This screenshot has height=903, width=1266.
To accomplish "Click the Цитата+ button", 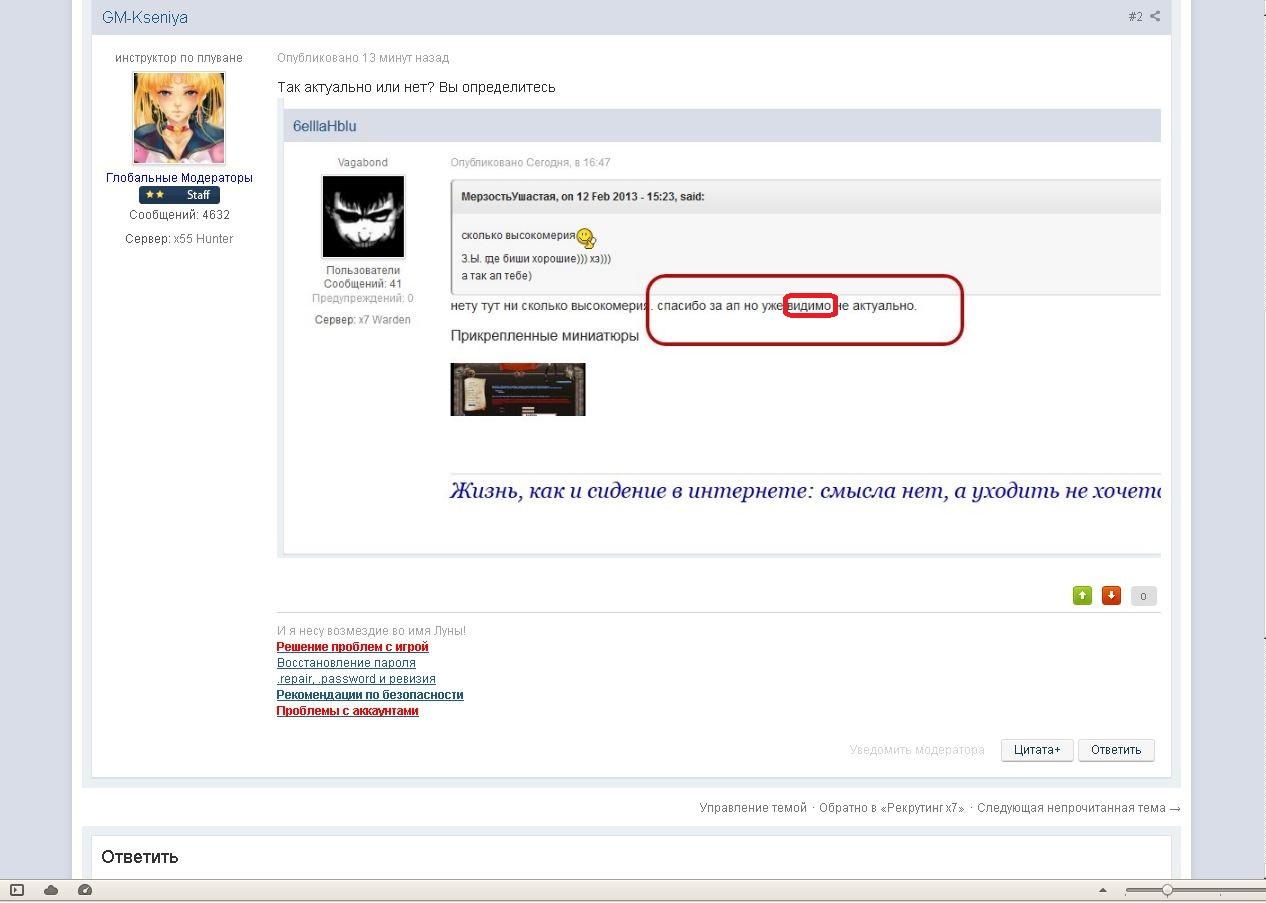I will (1037, 750).
